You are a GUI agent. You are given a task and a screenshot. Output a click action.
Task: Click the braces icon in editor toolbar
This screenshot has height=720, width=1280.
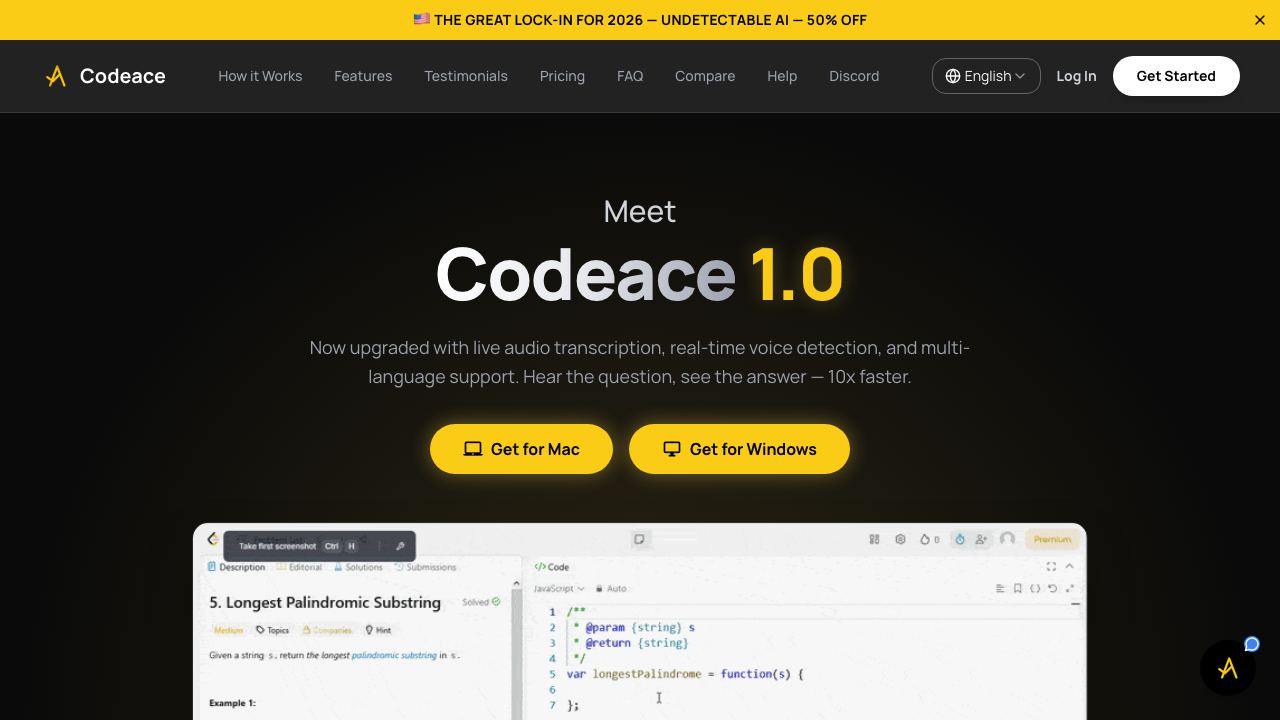tap(1035, 589)
